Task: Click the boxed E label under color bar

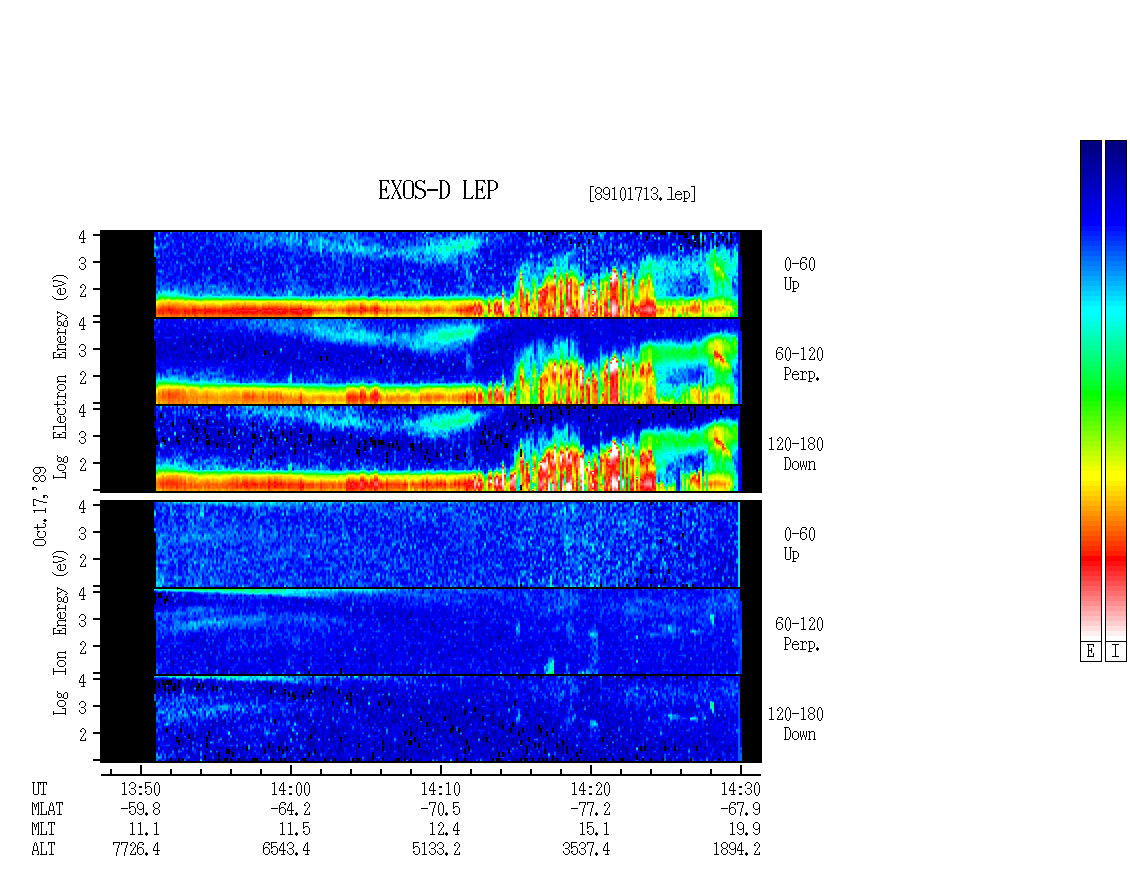Action: coord(1090,652)
